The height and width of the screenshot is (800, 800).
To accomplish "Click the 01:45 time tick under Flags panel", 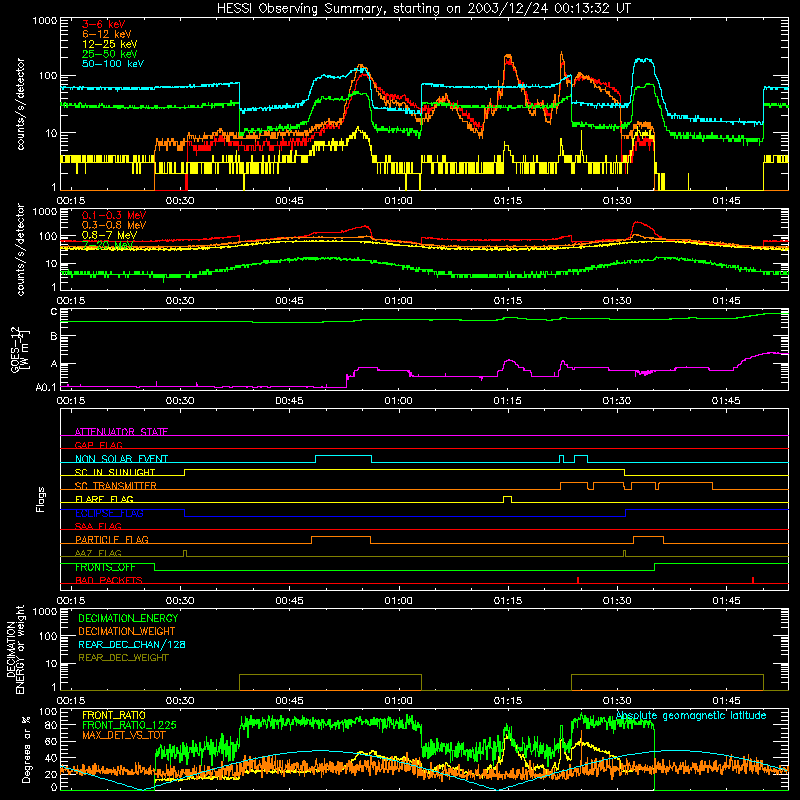I will (x=727, y=601).
